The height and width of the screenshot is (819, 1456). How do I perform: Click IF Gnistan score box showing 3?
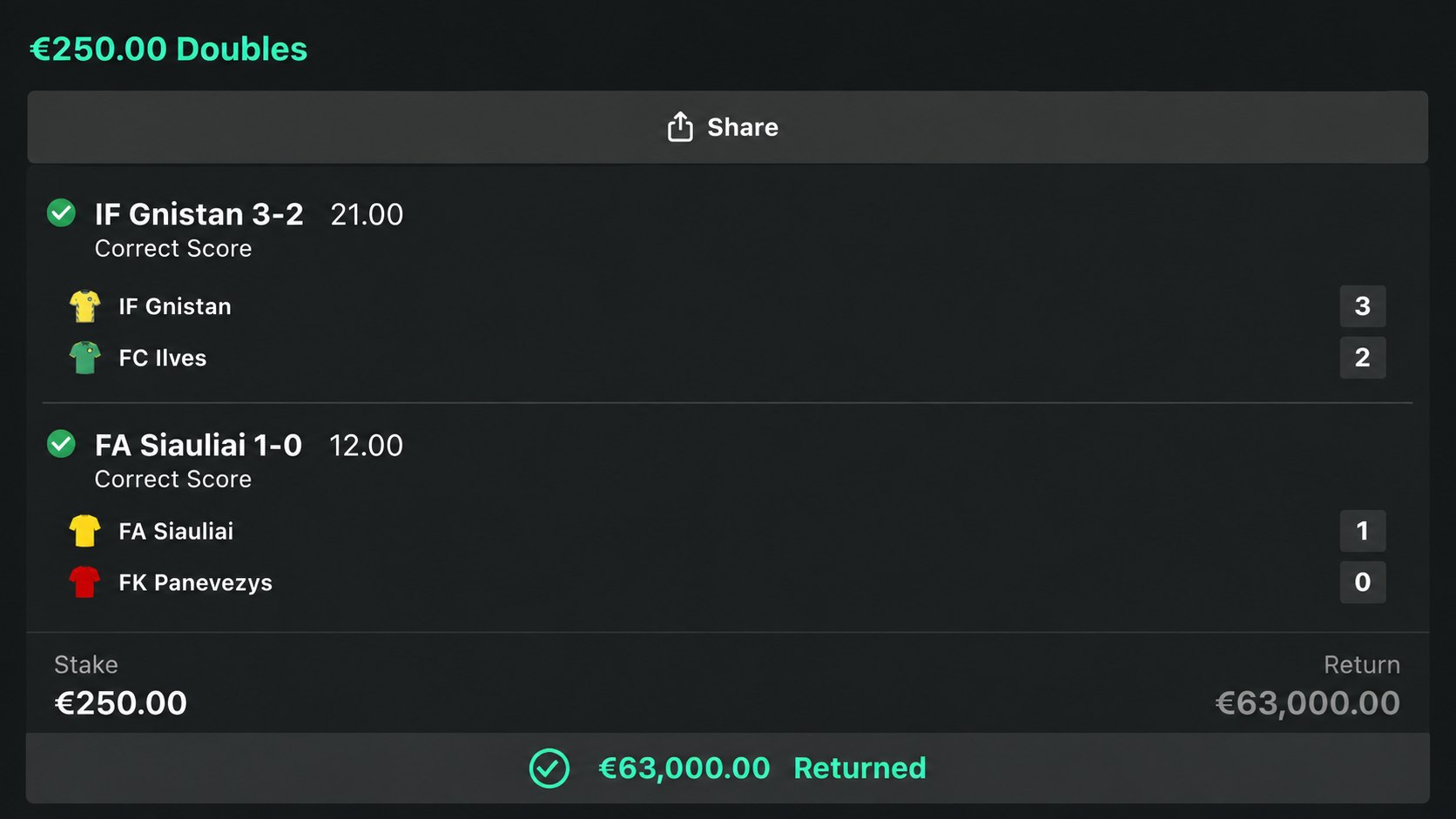click(1363, 306)
